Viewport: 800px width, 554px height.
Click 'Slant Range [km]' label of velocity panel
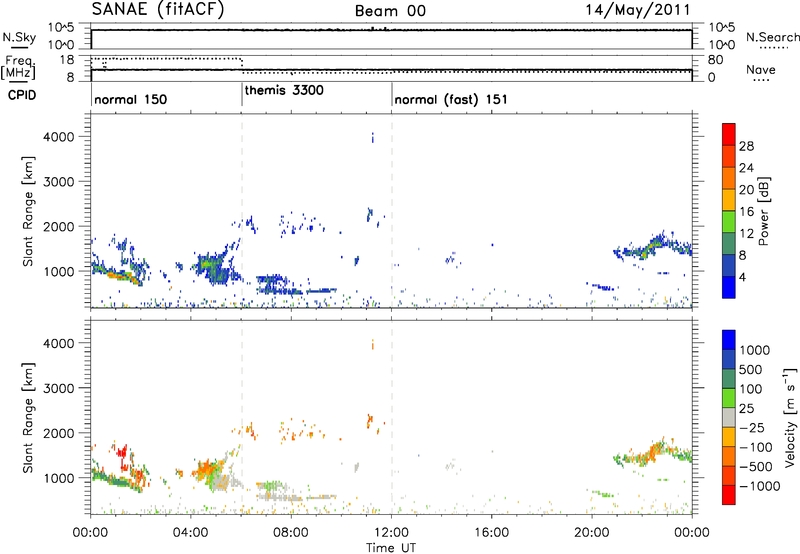point(28,418)
